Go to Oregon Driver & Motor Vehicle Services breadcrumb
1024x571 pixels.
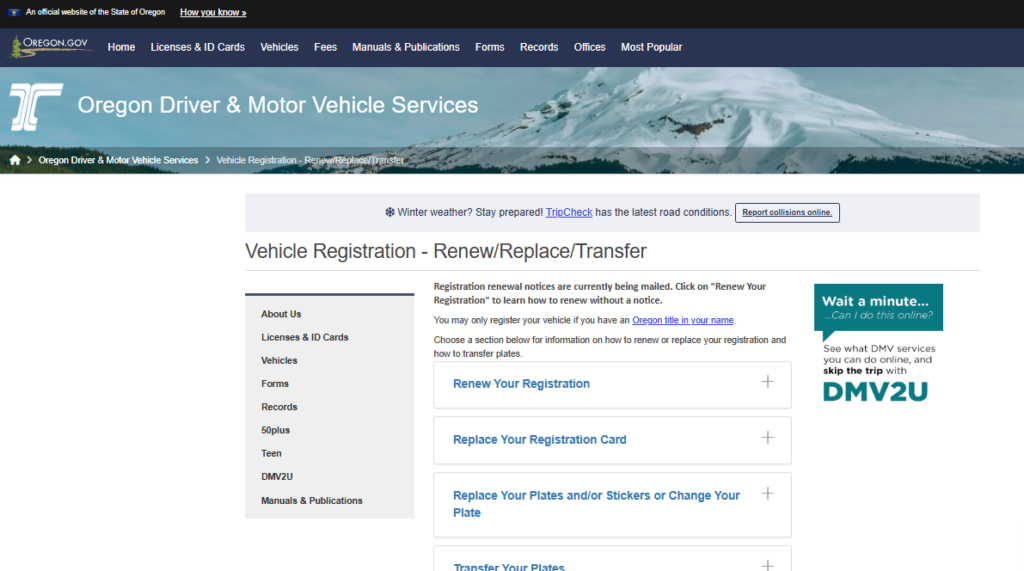click(118, 160)
